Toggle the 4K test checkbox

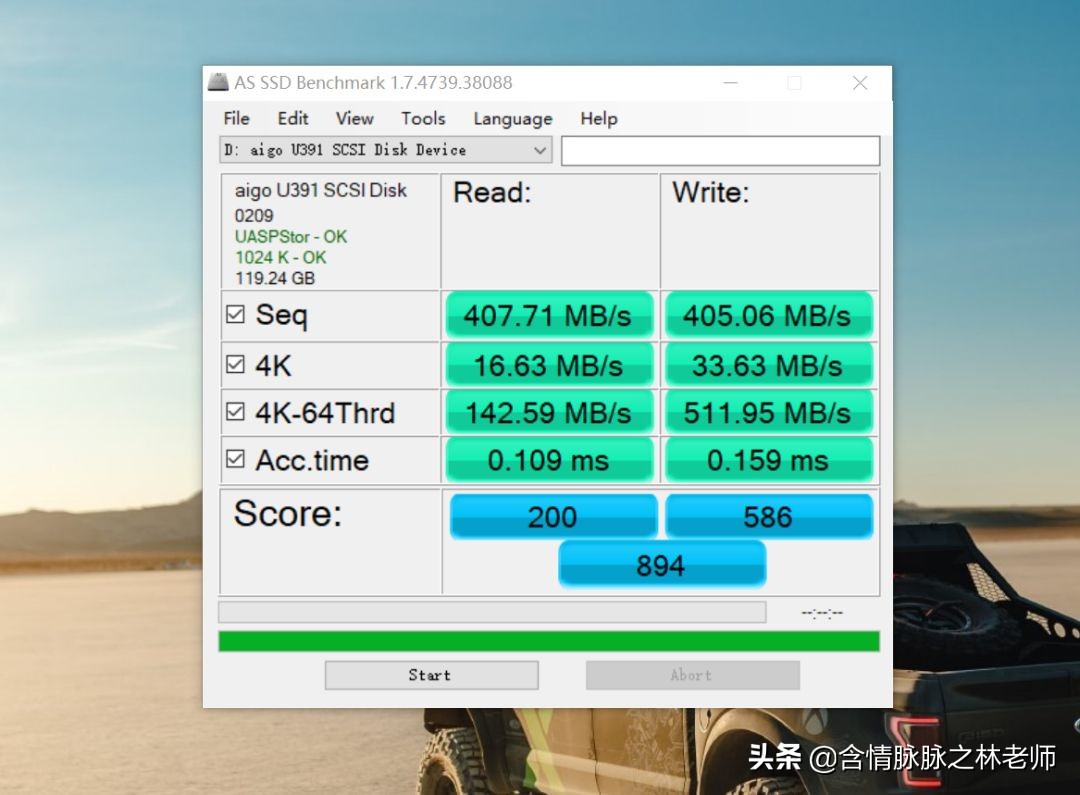tap(236, 364)
